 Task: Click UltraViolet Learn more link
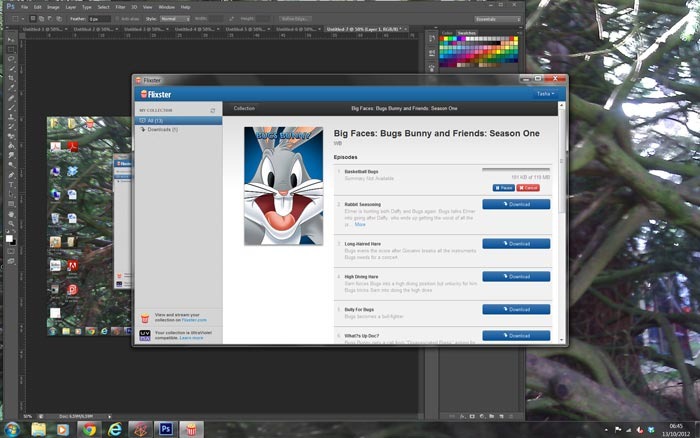(x=191, y=338)
